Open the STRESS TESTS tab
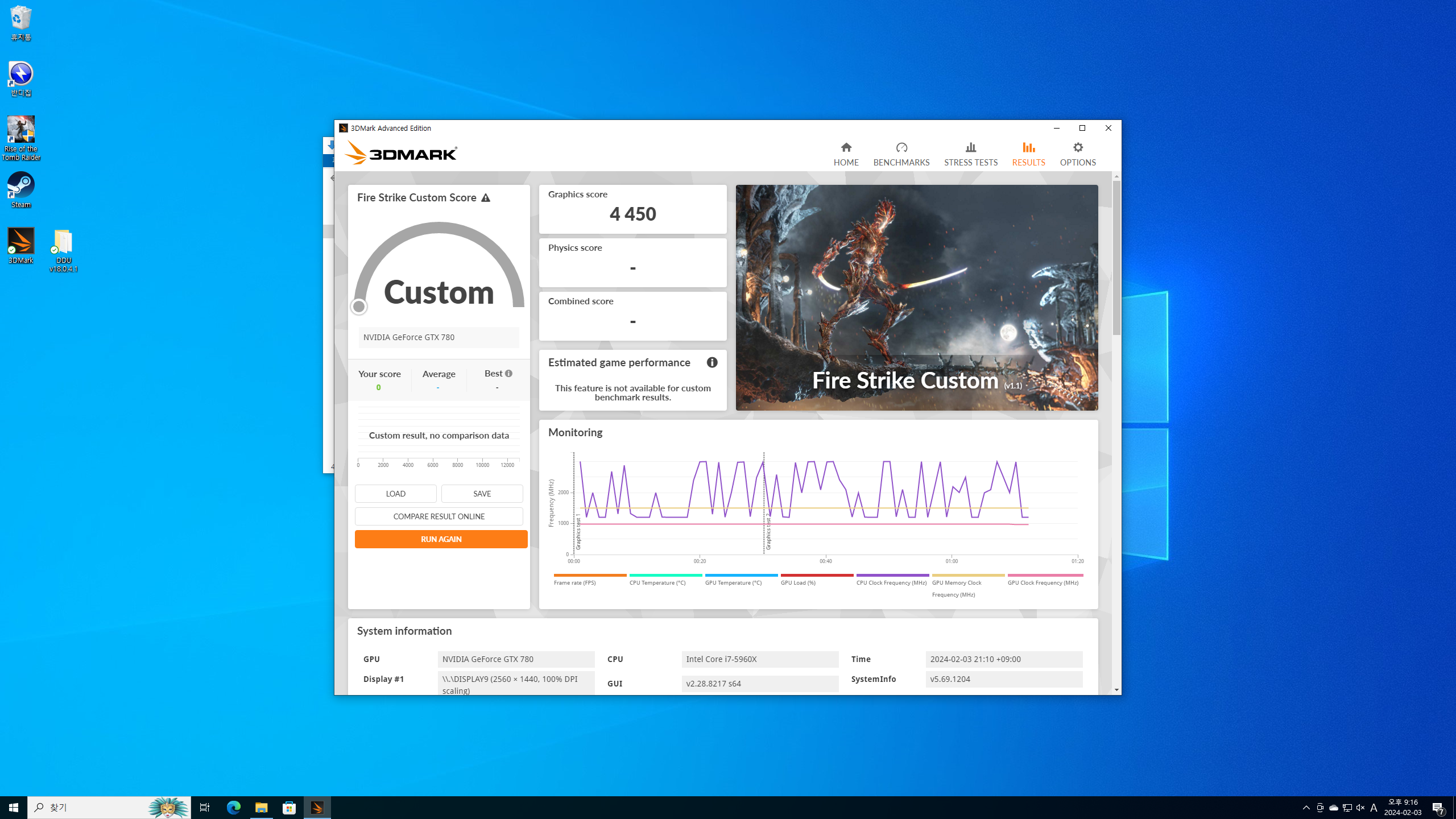 (x=970, y=154)
